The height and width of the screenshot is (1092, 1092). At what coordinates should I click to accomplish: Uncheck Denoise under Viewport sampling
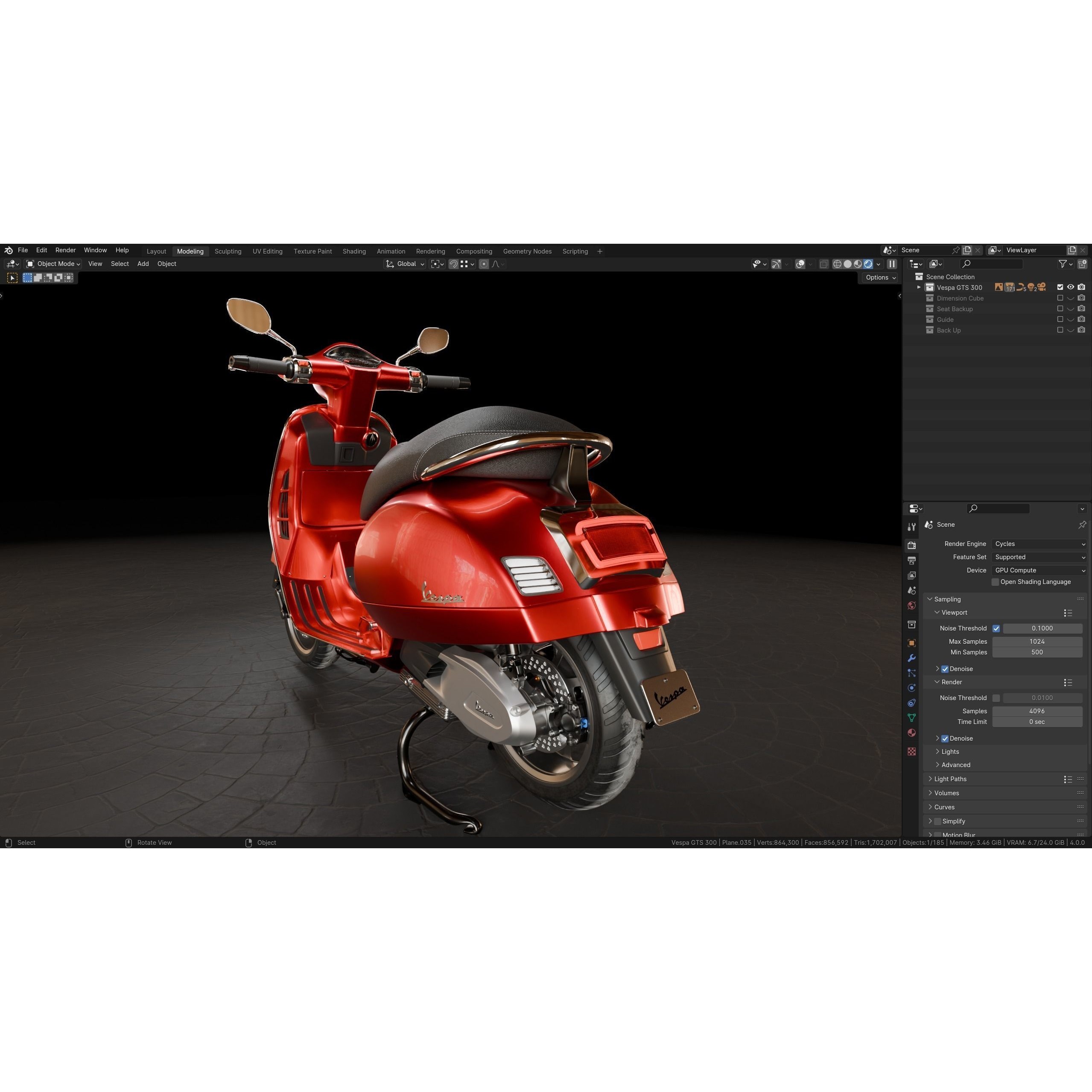(944, 669)
